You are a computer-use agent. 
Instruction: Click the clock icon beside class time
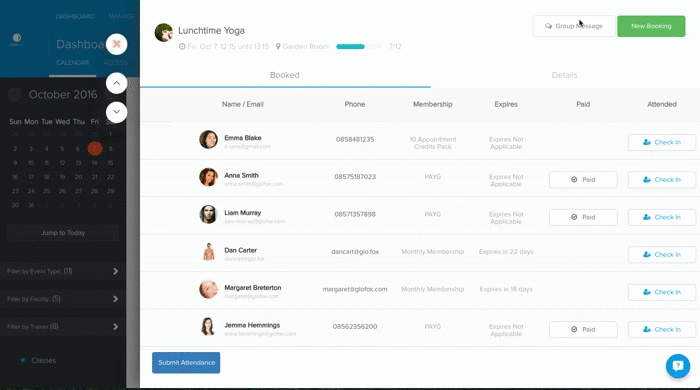[x=182, y=46]
